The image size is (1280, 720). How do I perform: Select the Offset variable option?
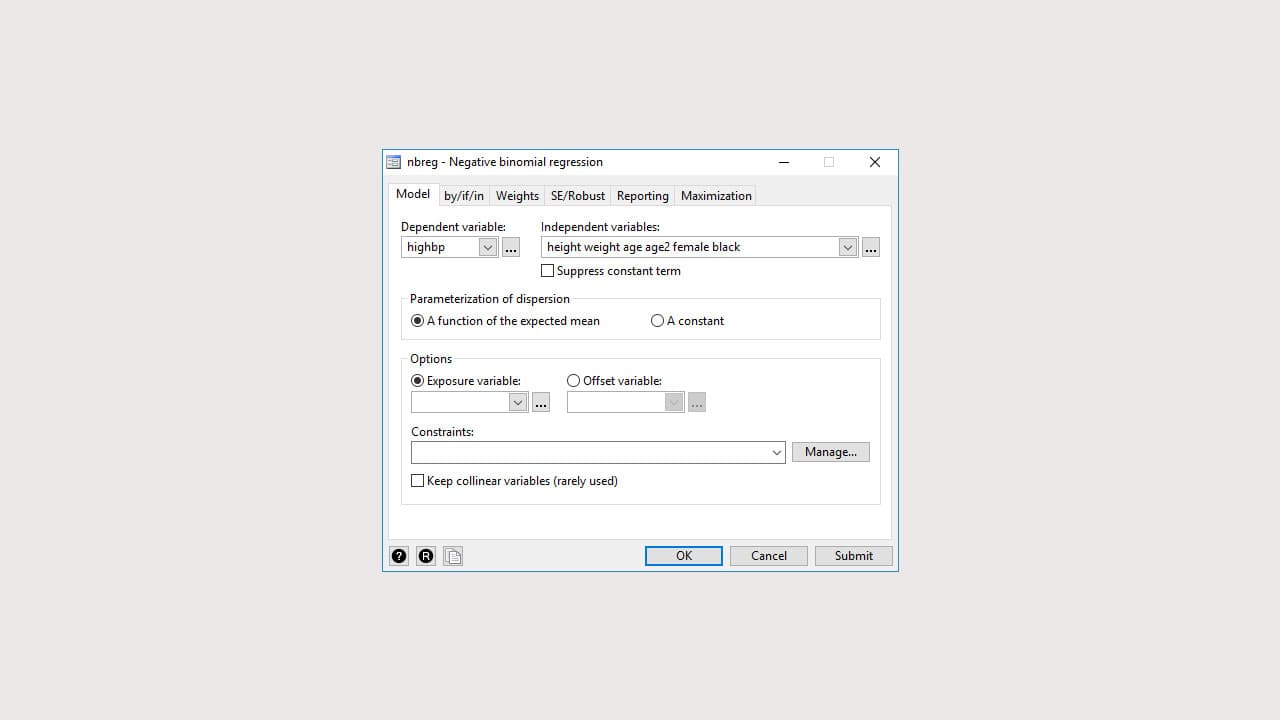pyautogui.click(x=573, y=380)
